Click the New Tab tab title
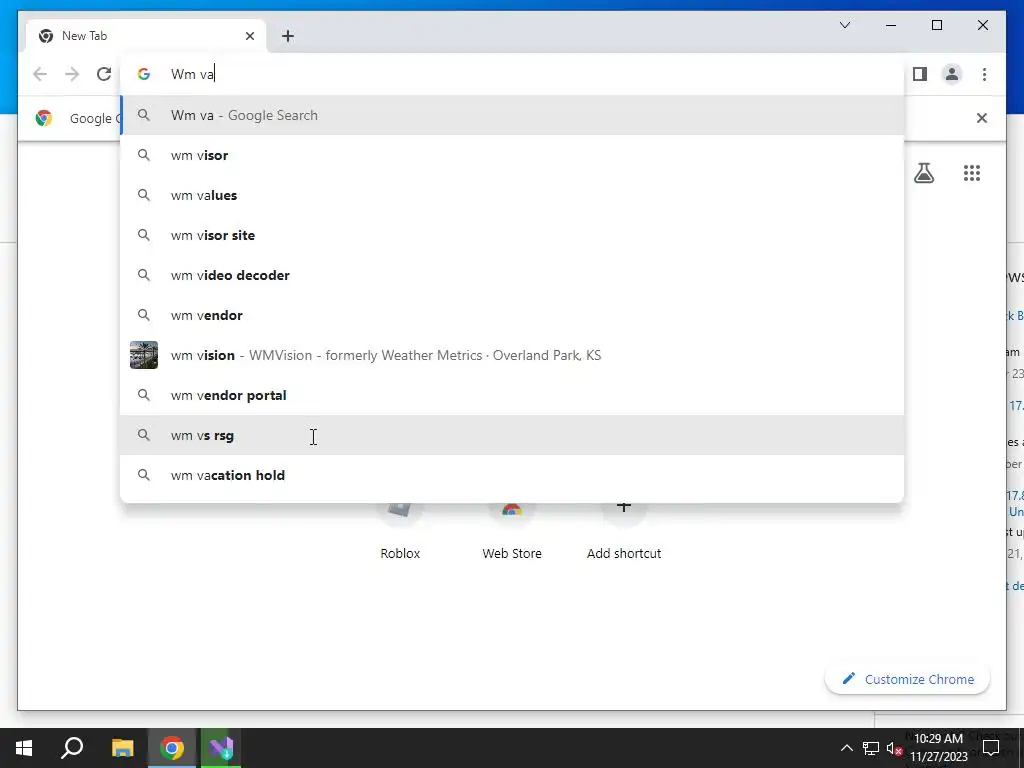Screen dimensions: 1024x768 [x=84, y=36]
